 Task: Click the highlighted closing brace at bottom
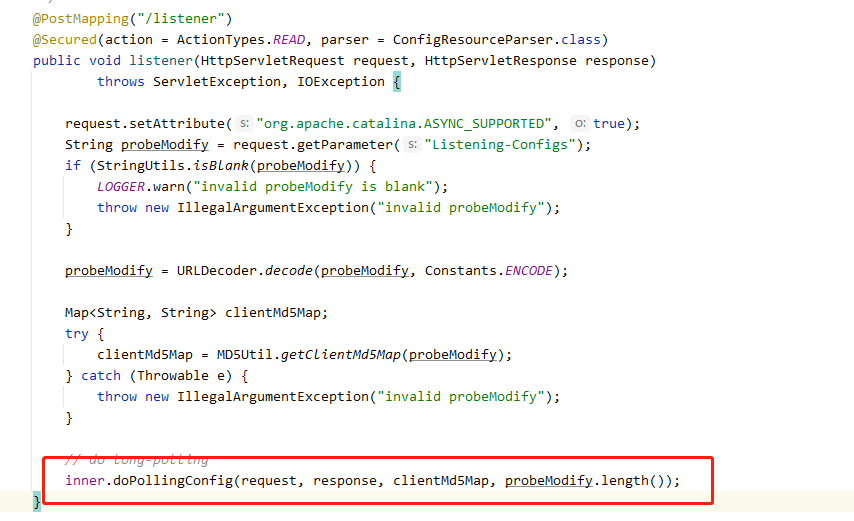tap(36, 501)
